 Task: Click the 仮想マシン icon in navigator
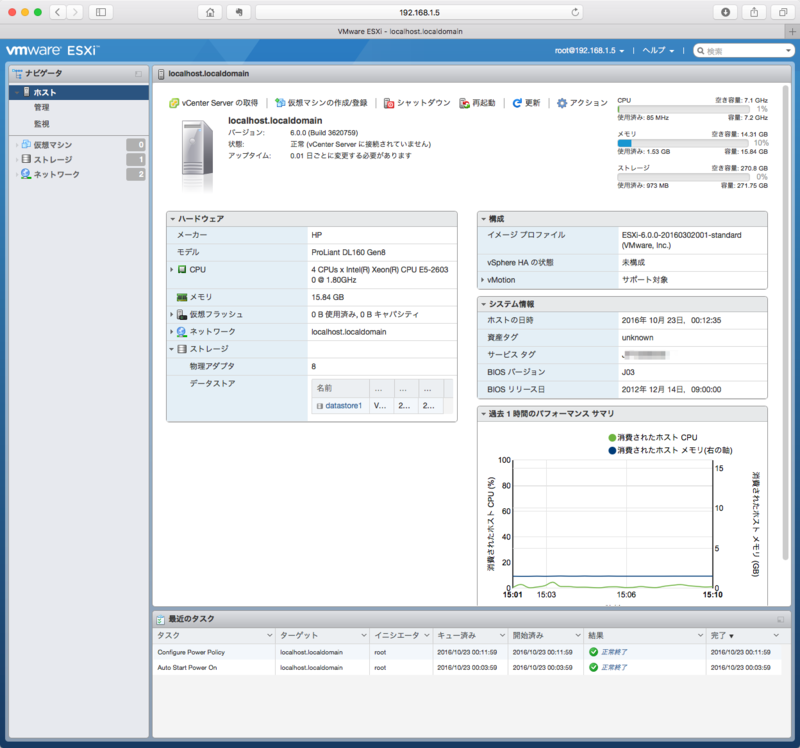[x=26, y=144]
